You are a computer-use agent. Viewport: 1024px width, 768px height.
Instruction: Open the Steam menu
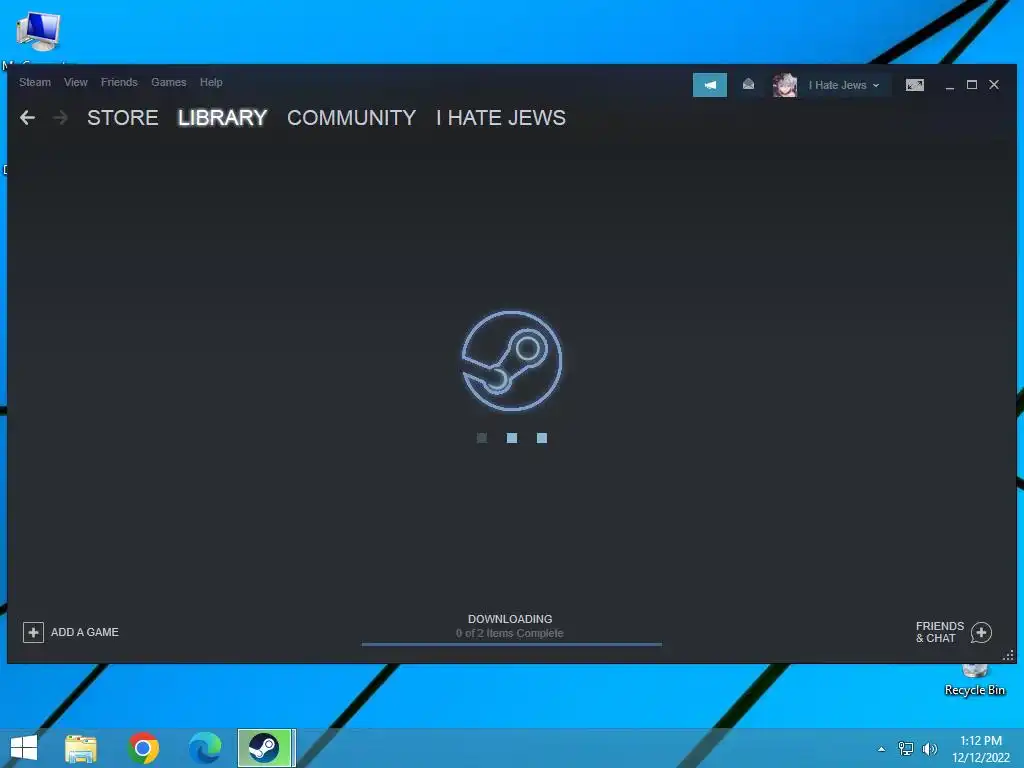coord(35,82)
